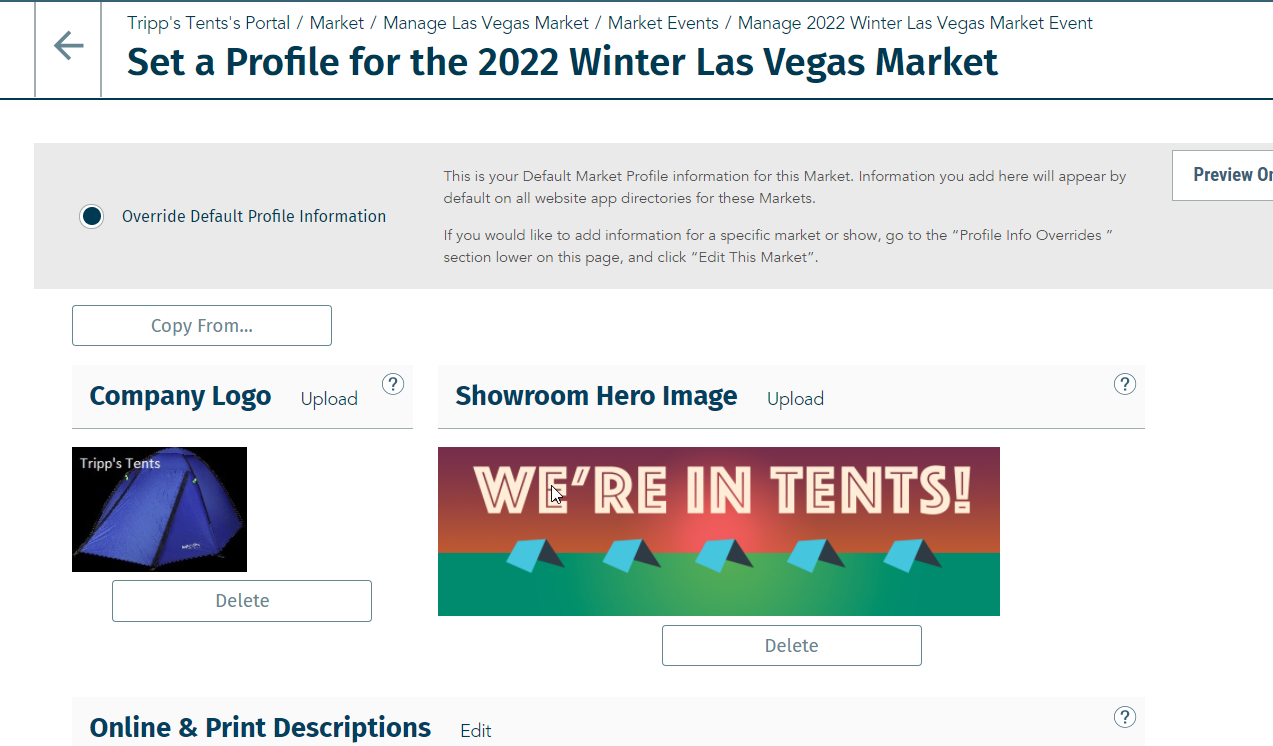
Task: Click the Copy From... button
Action: [x=202, y=326]
